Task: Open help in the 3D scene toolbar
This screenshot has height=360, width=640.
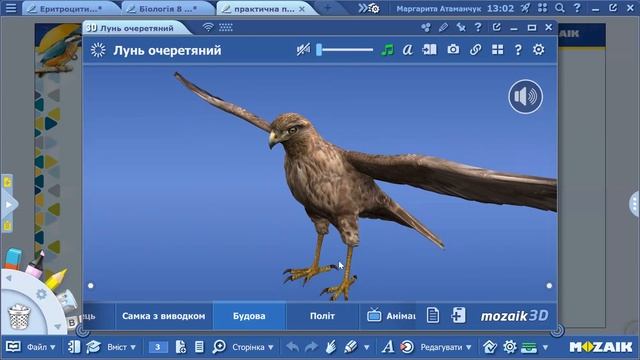Action: click(x=518, y=50)
